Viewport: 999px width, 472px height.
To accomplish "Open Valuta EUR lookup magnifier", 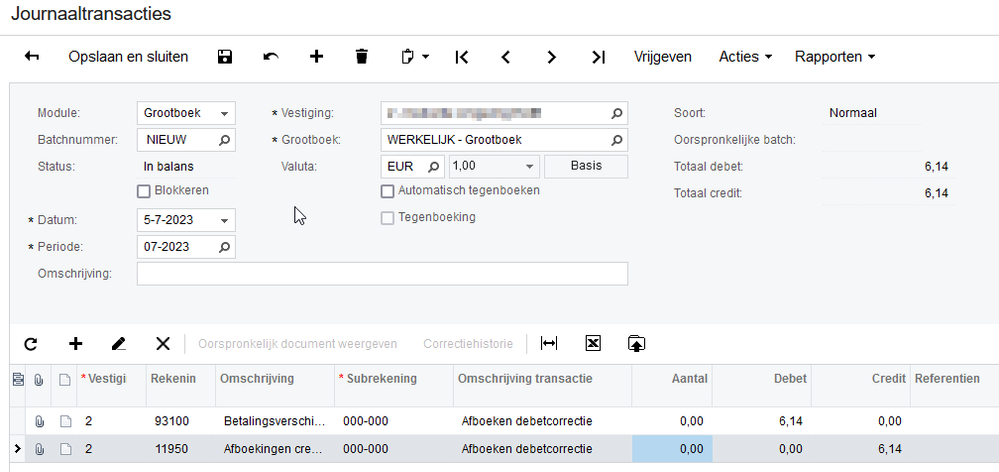I will (x=433, y=167).
